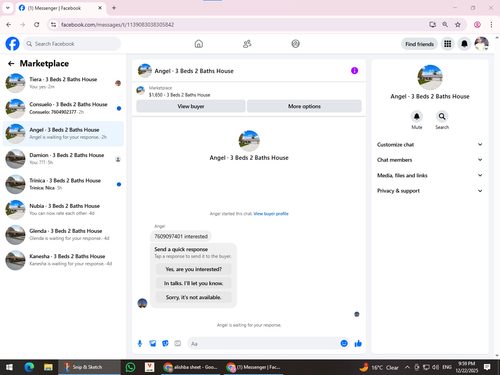Go back with the Marketplace arrow
The height and width of the screenshot is (375, 500).
coord(11,63)
